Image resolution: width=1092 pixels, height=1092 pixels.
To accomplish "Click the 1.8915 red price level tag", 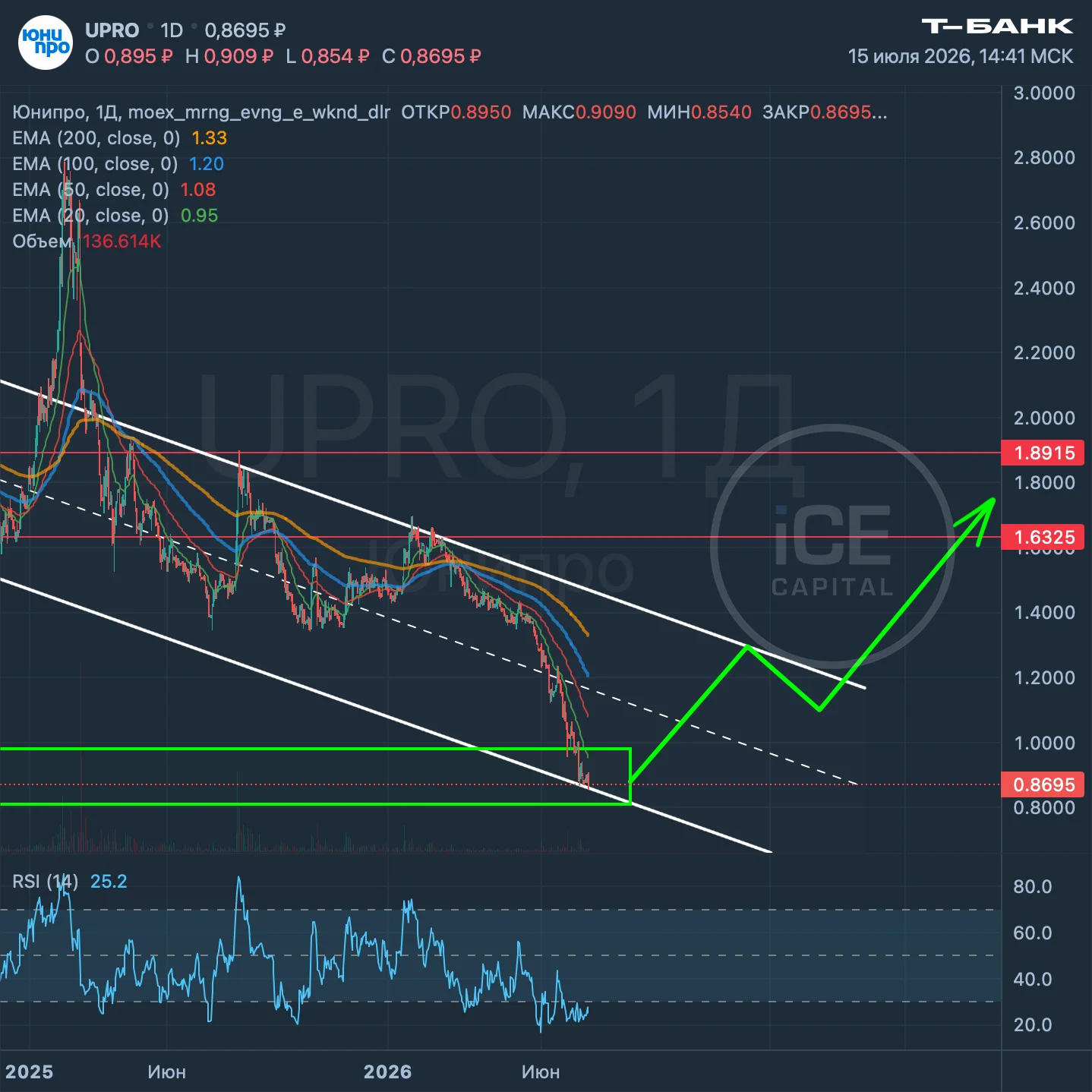I will coord(1044,453).
